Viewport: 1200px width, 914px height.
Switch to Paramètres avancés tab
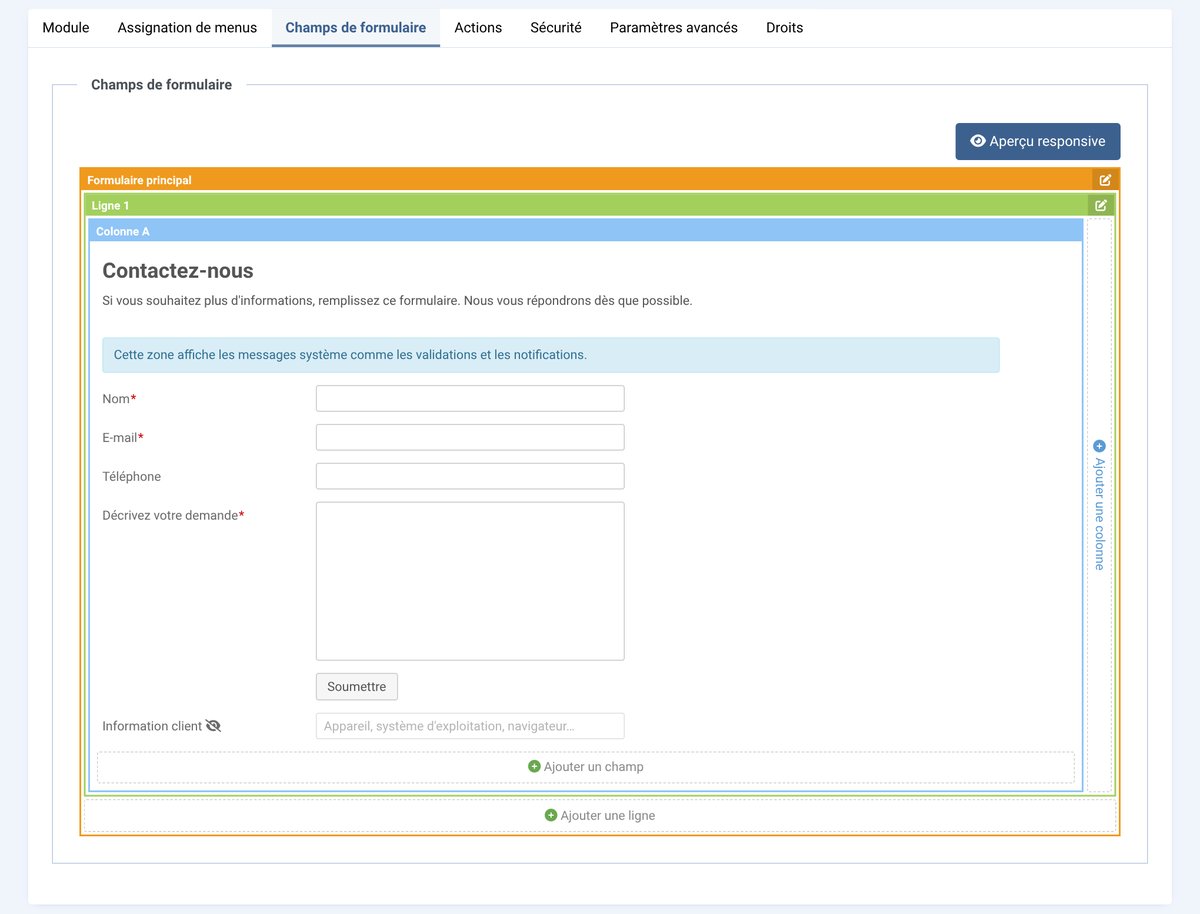tap(674, 28)
